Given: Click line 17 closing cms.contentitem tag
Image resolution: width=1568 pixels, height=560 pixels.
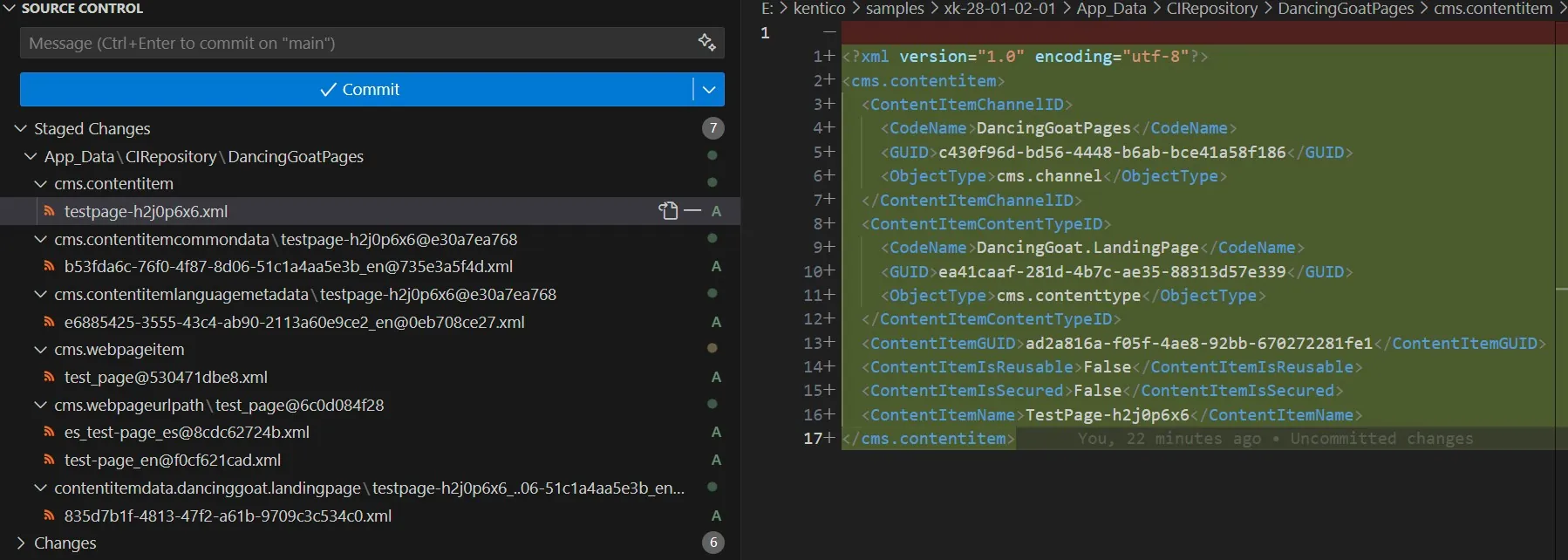Looking at the screenshot, I should (x=929, y=439).
